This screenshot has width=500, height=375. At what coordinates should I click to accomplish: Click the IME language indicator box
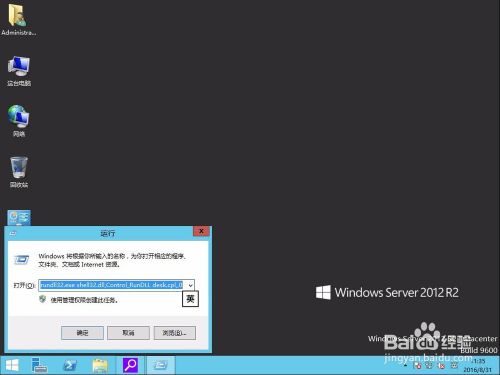coord(190,299)
